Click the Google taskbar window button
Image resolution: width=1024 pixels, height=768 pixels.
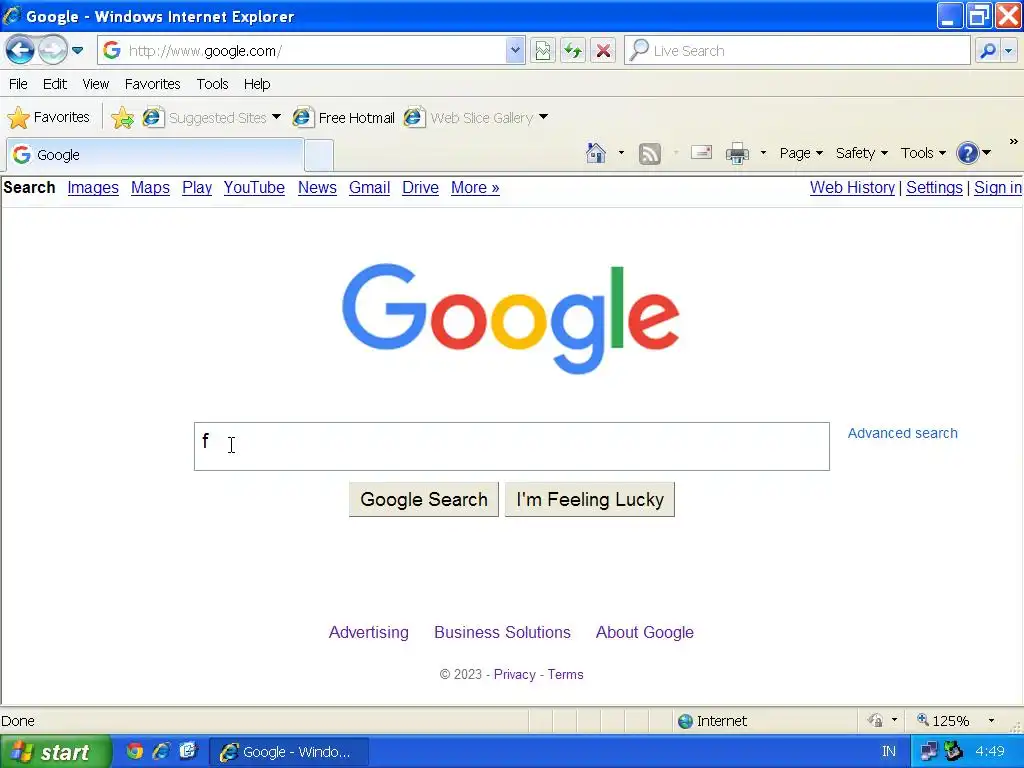pyautogui.click(x=289, y=752)
